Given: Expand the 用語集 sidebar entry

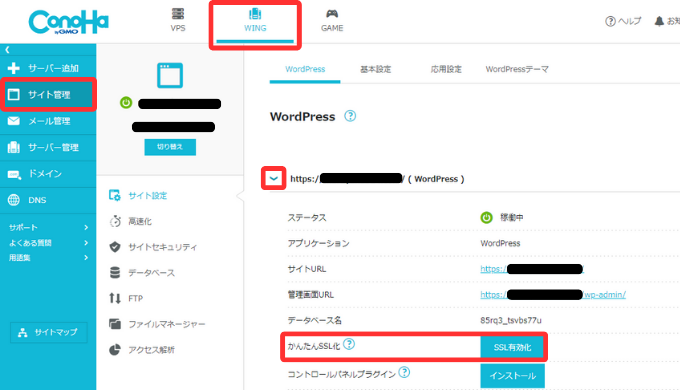Looking at the screenshot, I should pyautogui.click(x=48, y=258).
